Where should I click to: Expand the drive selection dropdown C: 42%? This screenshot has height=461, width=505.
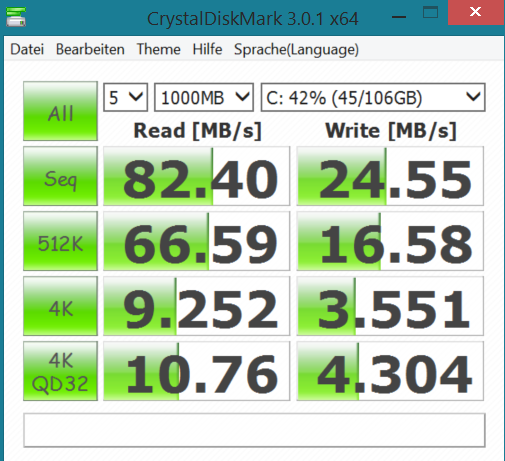click(x=373, y=97)
